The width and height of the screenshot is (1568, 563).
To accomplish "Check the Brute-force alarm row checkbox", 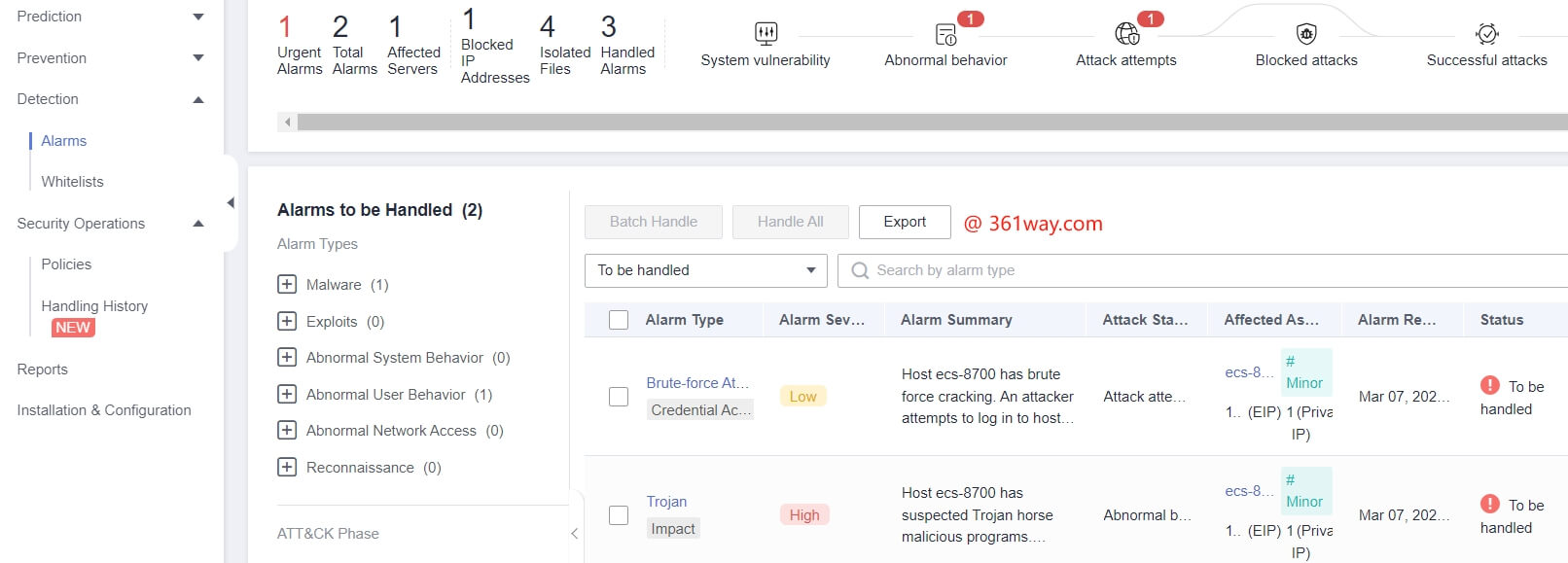I will coord(619,397).
